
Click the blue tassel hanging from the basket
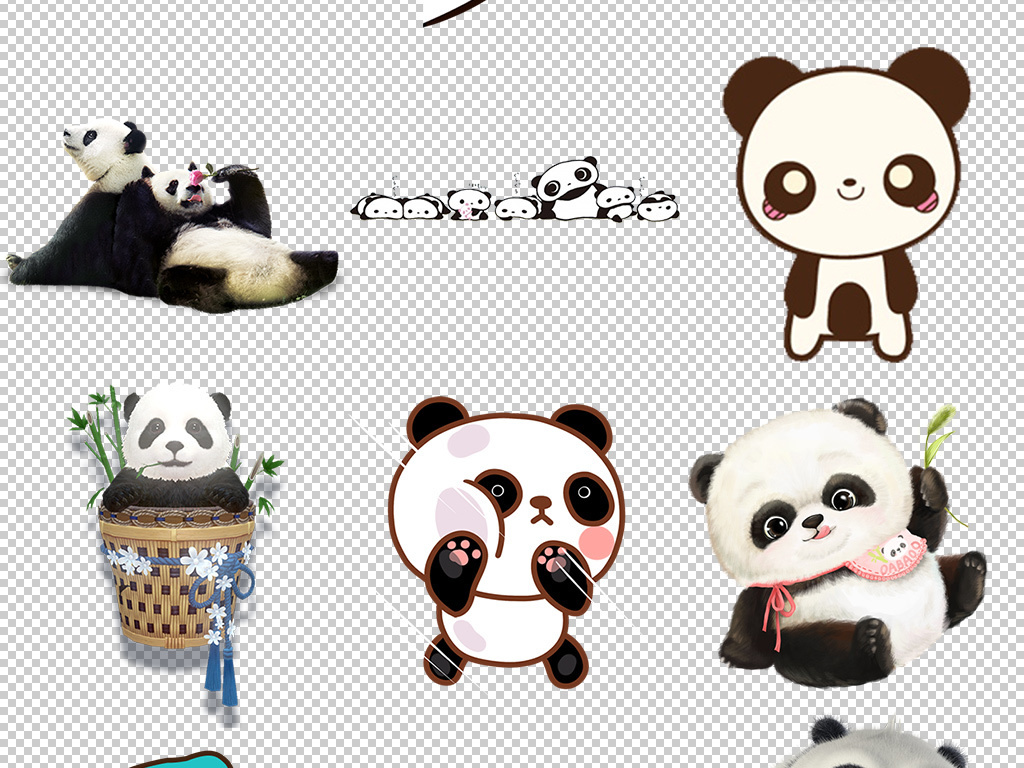[221, 673]
